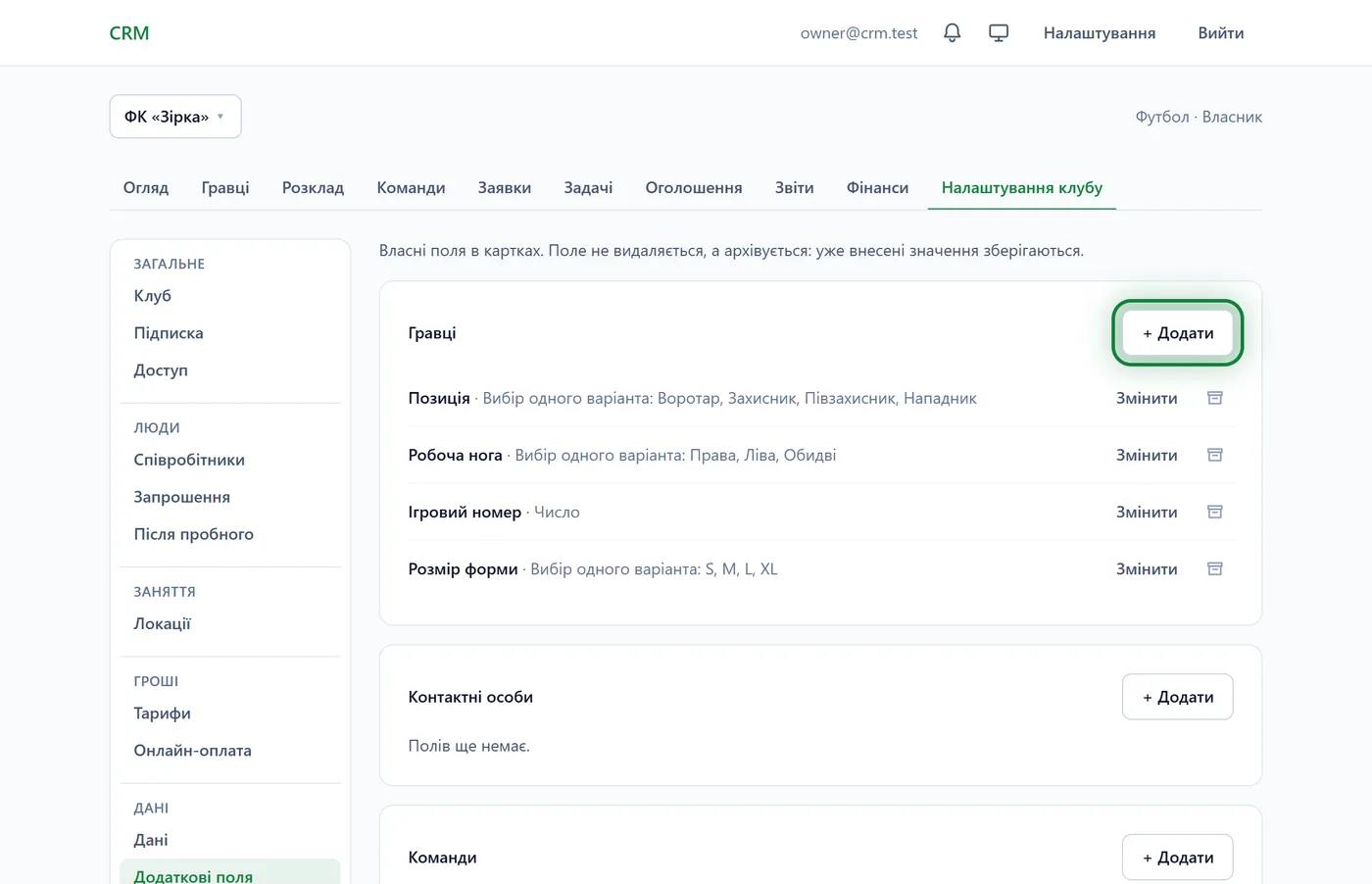Go to Тарифи in the sidebar
The height and width of the screenshot is (884, 1372).
[x=230, y=713]
